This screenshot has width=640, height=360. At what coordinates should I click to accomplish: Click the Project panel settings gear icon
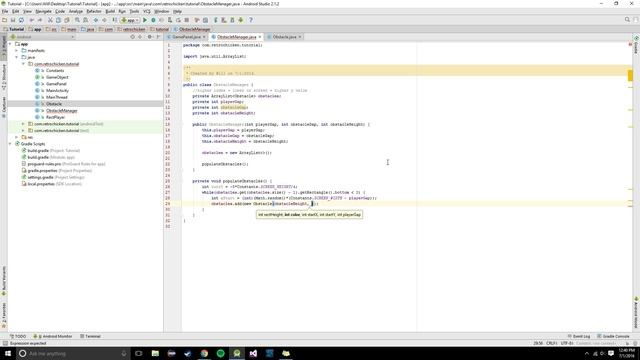149,37
